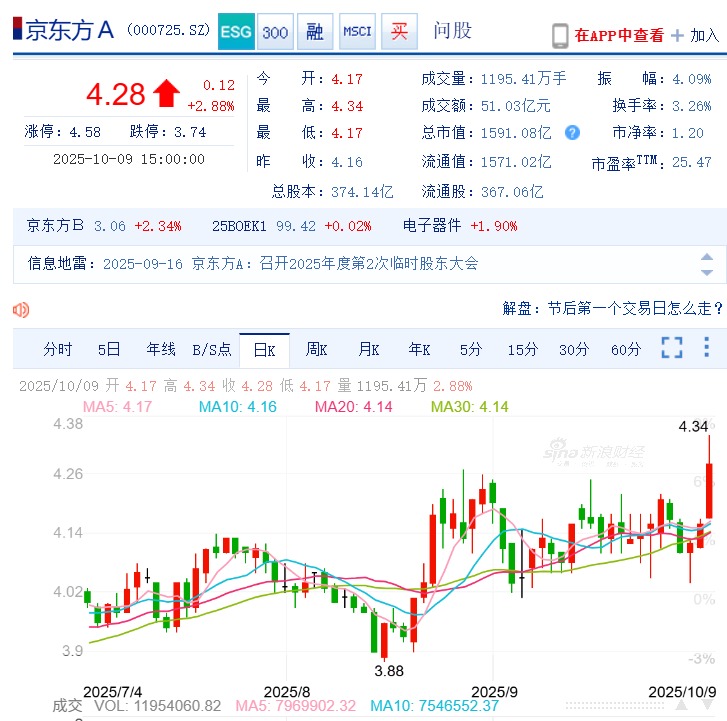Open the 25BOEK1 bond link
Screen dimensions: 727x721
click(239, 226)
